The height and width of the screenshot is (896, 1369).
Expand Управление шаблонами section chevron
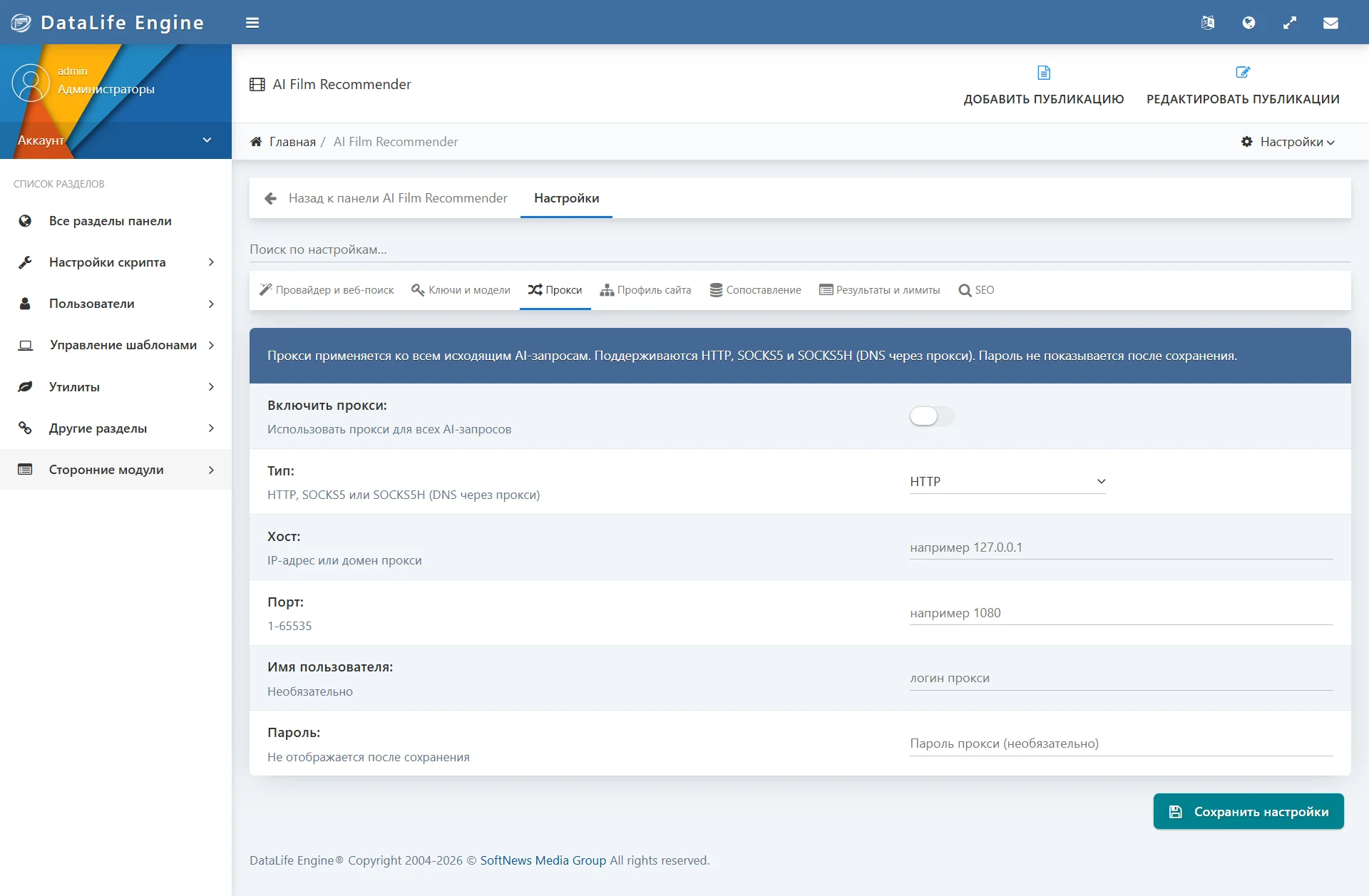(211, 345)
